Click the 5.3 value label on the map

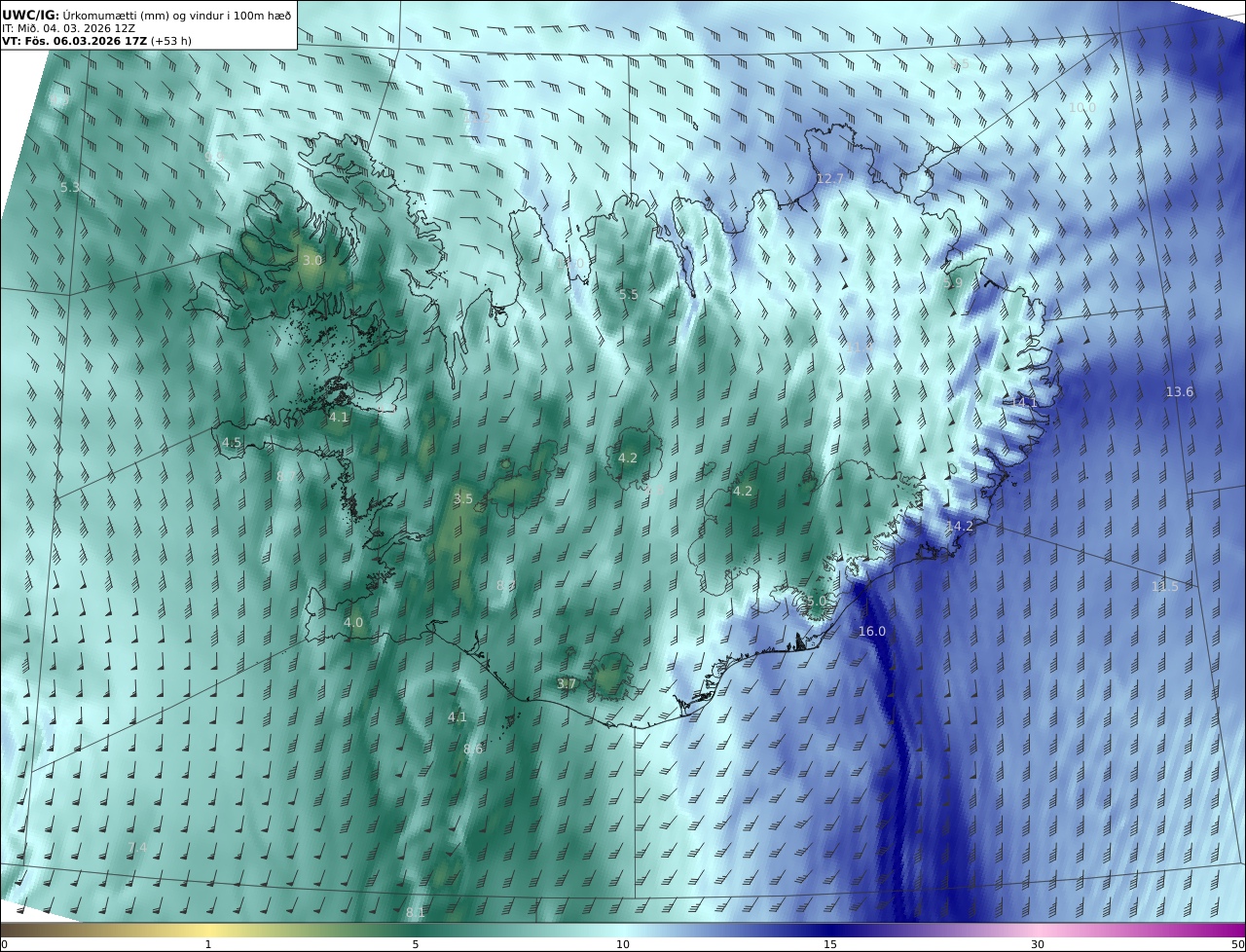[70, 188]
